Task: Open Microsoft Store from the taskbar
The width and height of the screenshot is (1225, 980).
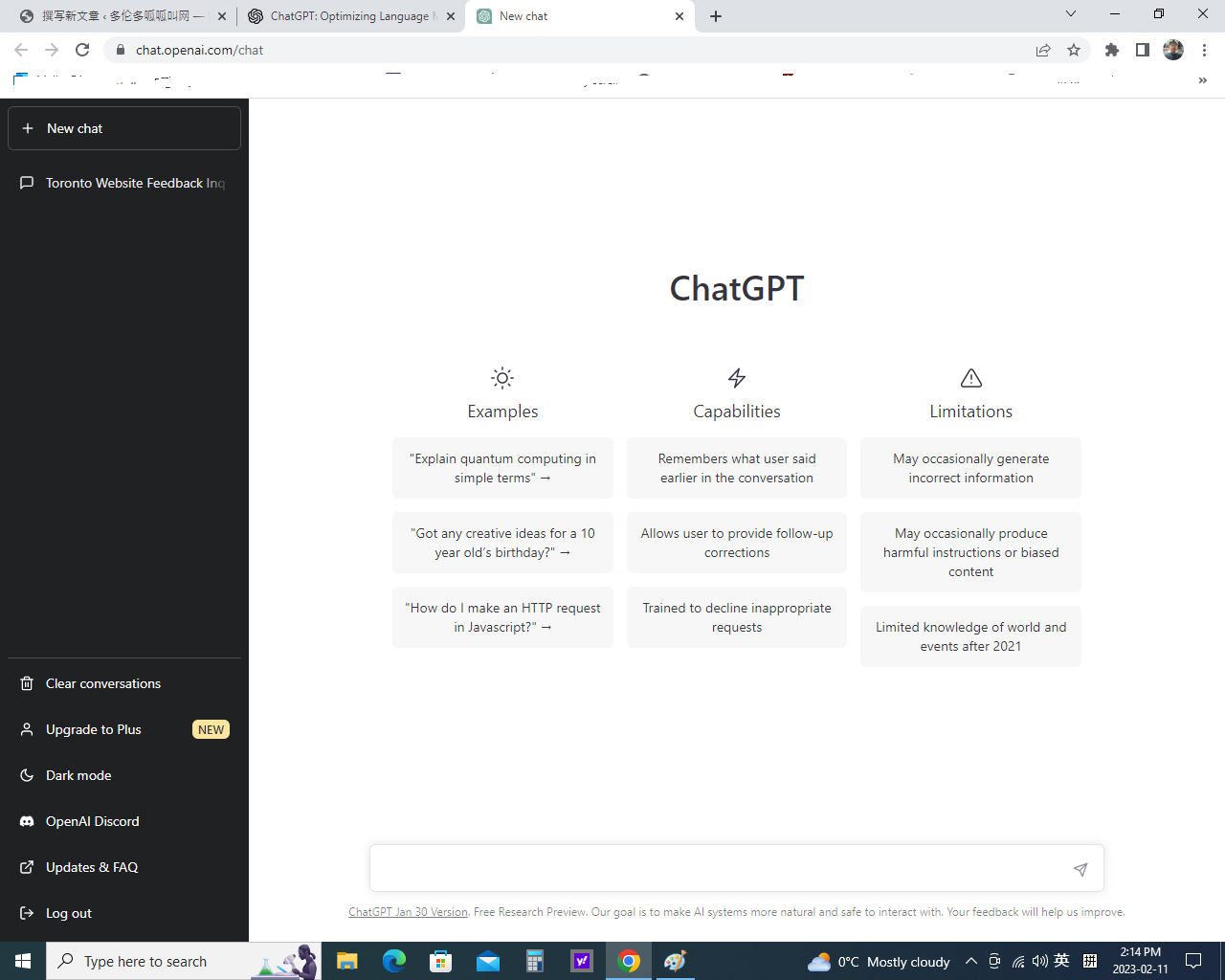Action: pos(440,961)
